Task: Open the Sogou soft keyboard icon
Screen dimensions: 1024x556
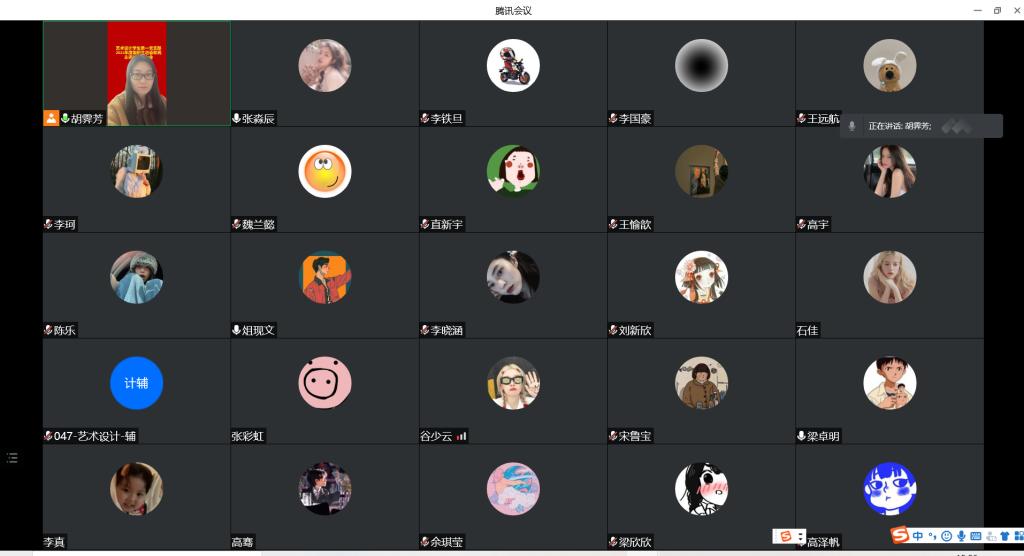Action: (x=976, y=536)
